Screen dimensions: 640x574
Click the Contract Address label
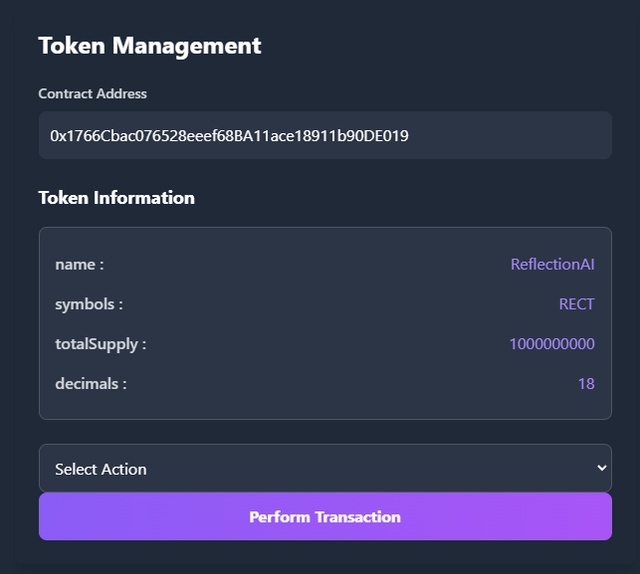[x=92, y=94]
